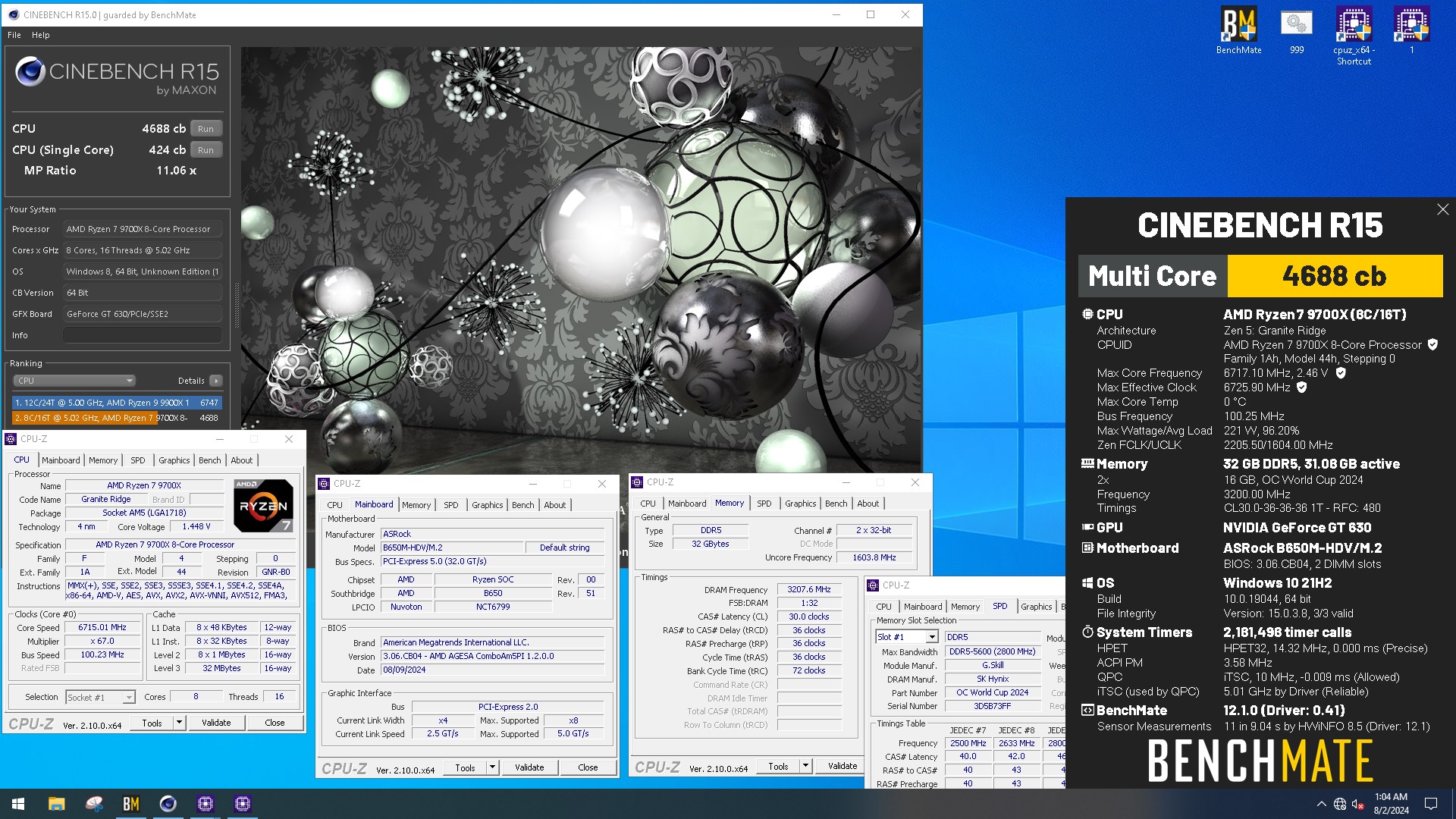Click Close button in CPU-Z Mainboard window
The image size is (1456, 819).
(x=588, y=767)
